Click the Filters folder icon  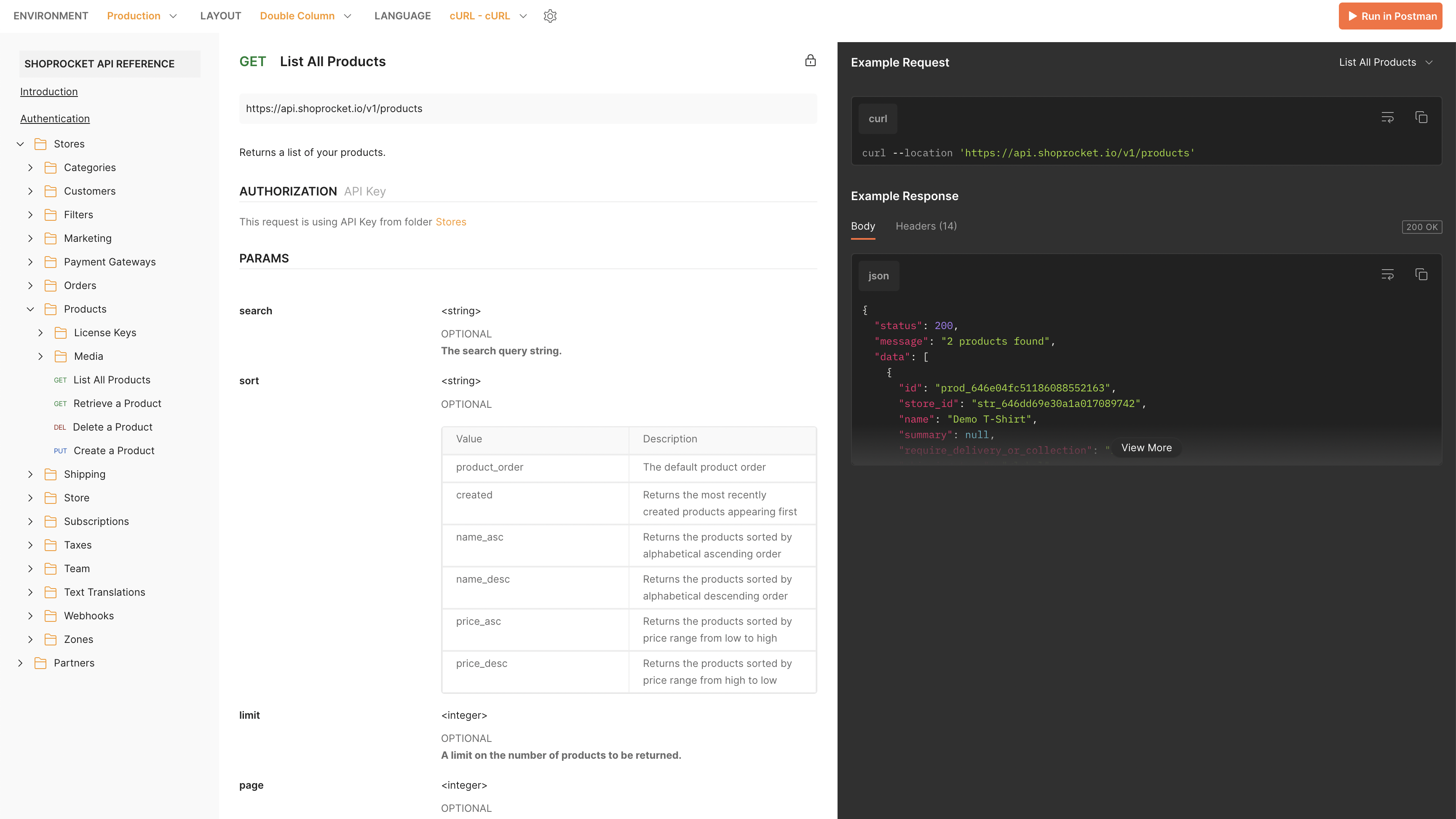point(51,215)
